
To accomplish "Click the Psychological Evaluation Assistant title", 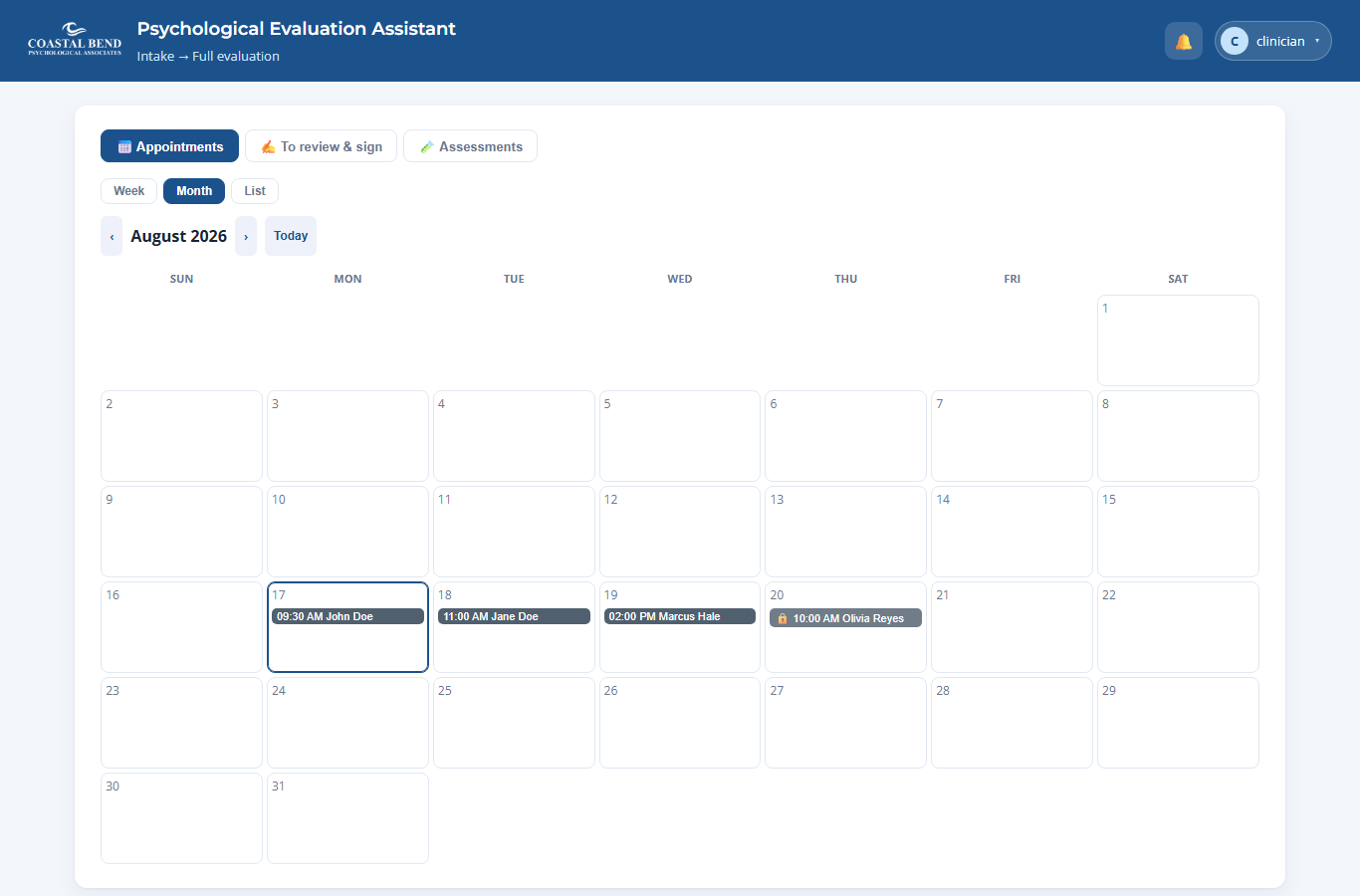I will pyautogui.click(x=297, y=29).
